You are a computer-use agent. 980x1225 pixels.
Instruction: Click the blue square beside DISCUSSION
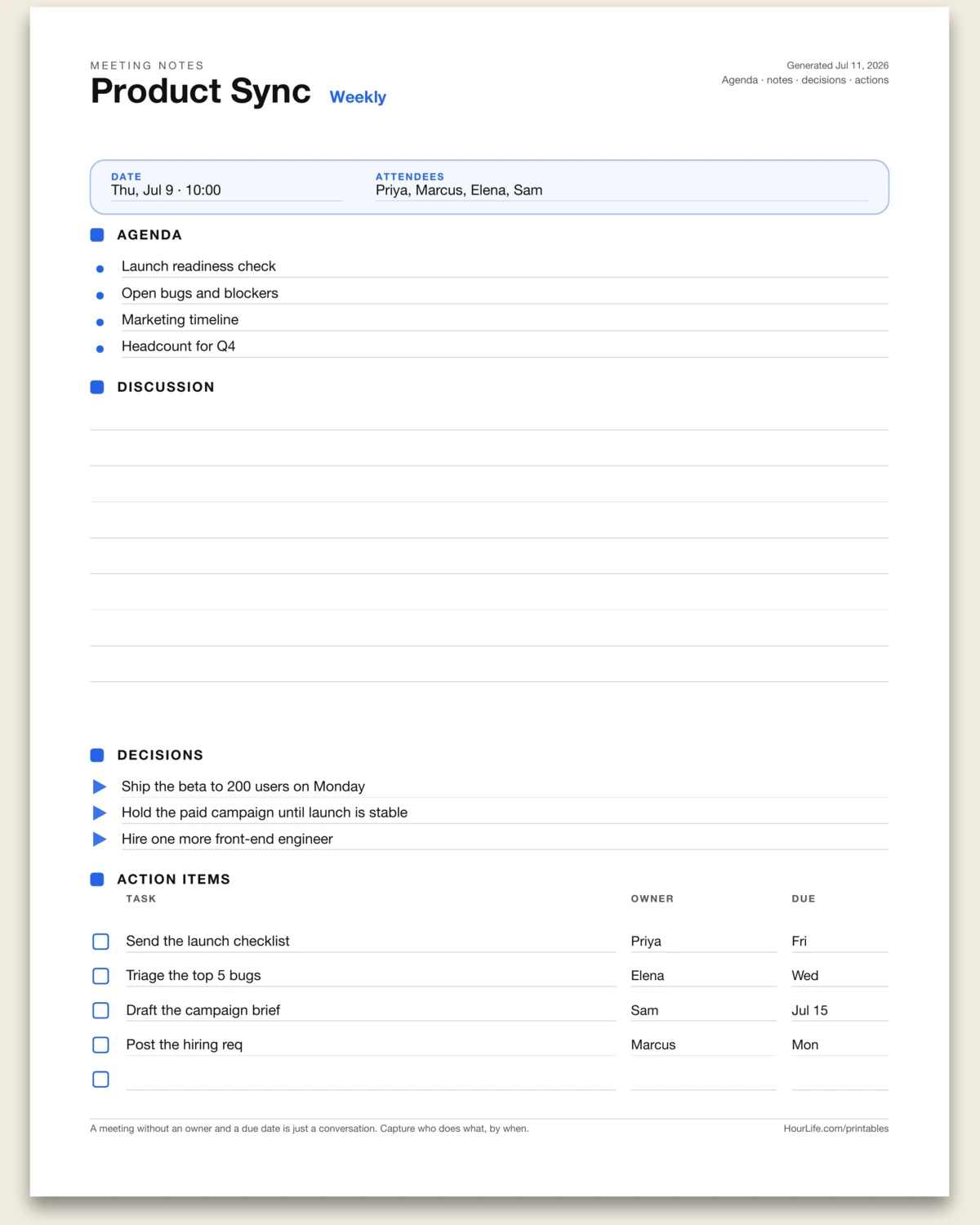point(97,387)
